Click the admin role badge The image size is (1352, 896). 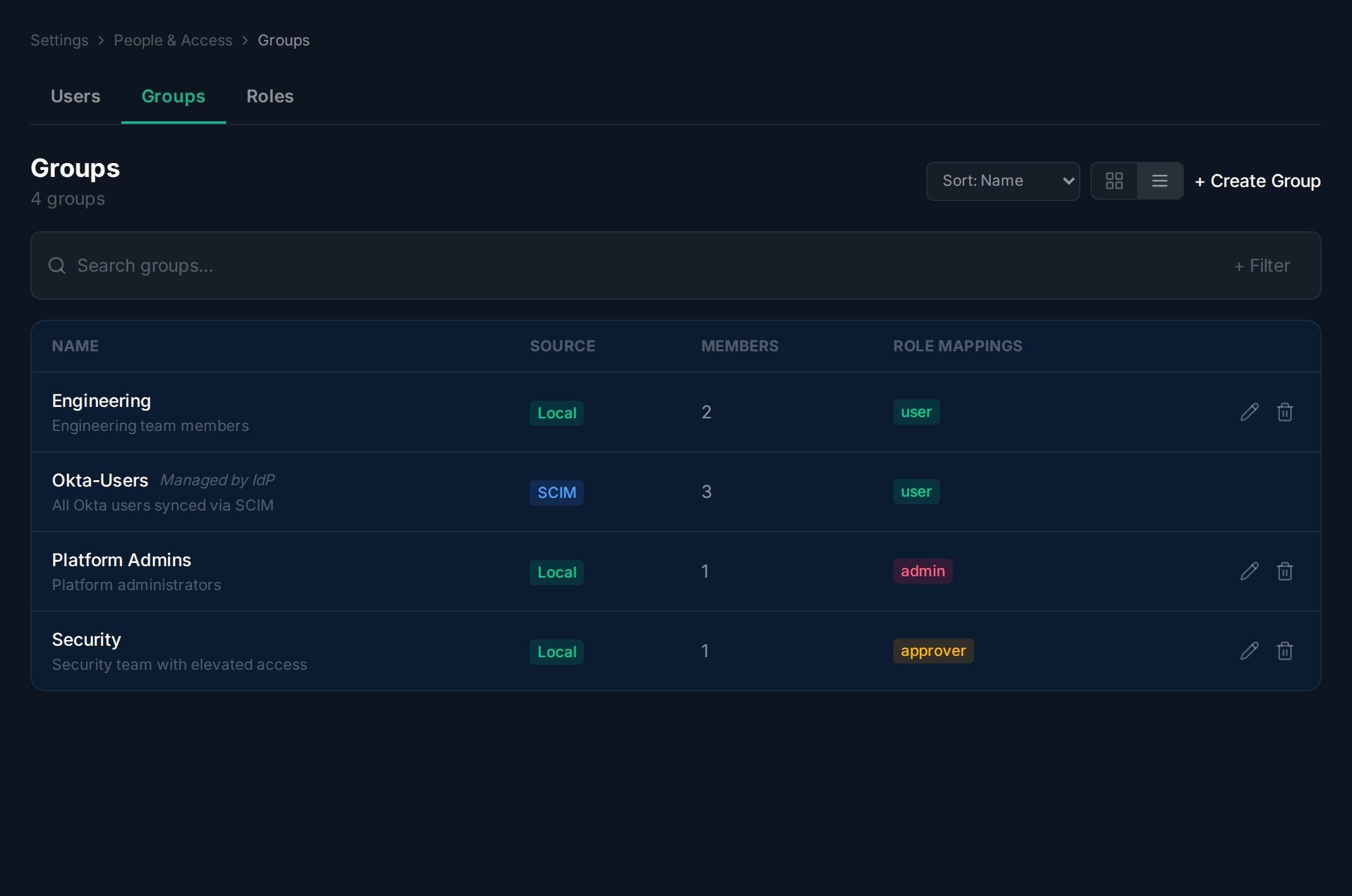(x=922, y=571)
